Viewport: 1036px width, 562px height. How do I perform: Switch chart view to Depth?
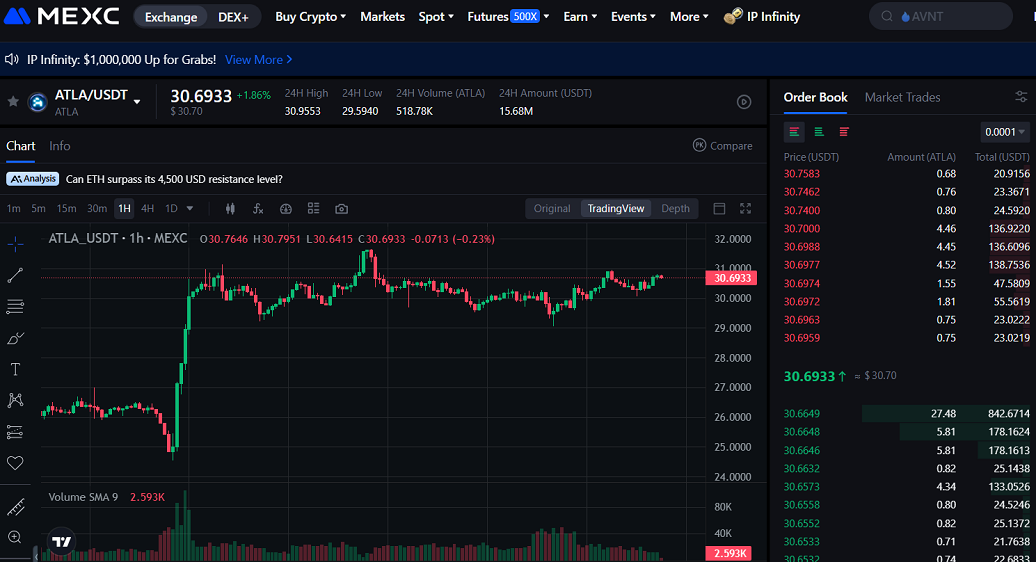coord(675,209)
